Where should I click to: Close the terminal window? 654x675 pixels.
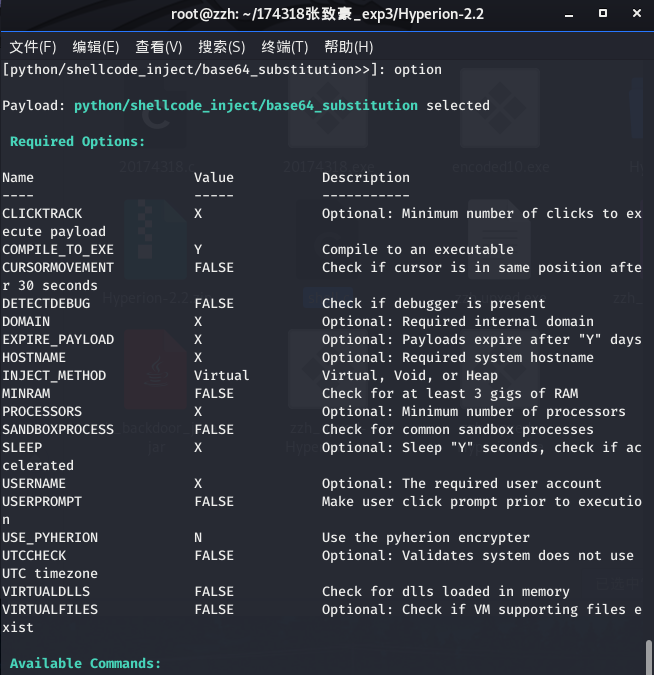pos(637,14)
